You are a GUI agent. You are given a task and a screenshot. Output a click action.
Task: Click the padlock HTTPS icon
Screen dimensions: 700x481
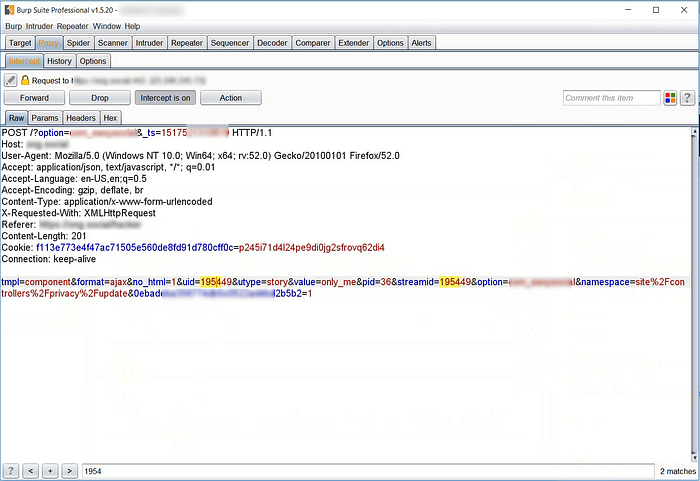[25, 80]
